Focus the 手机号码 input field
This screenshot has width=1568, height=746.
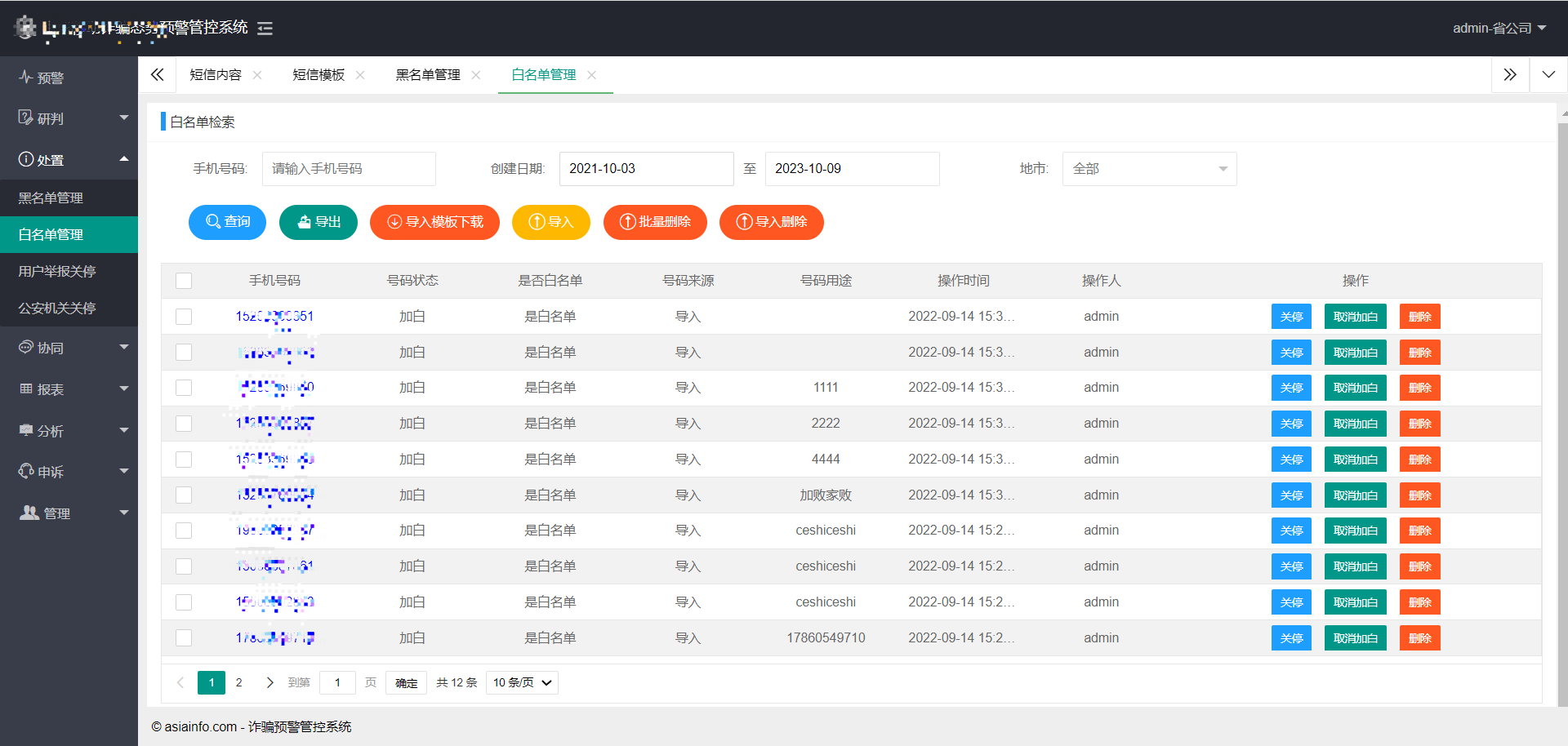(x=349, y=169)
